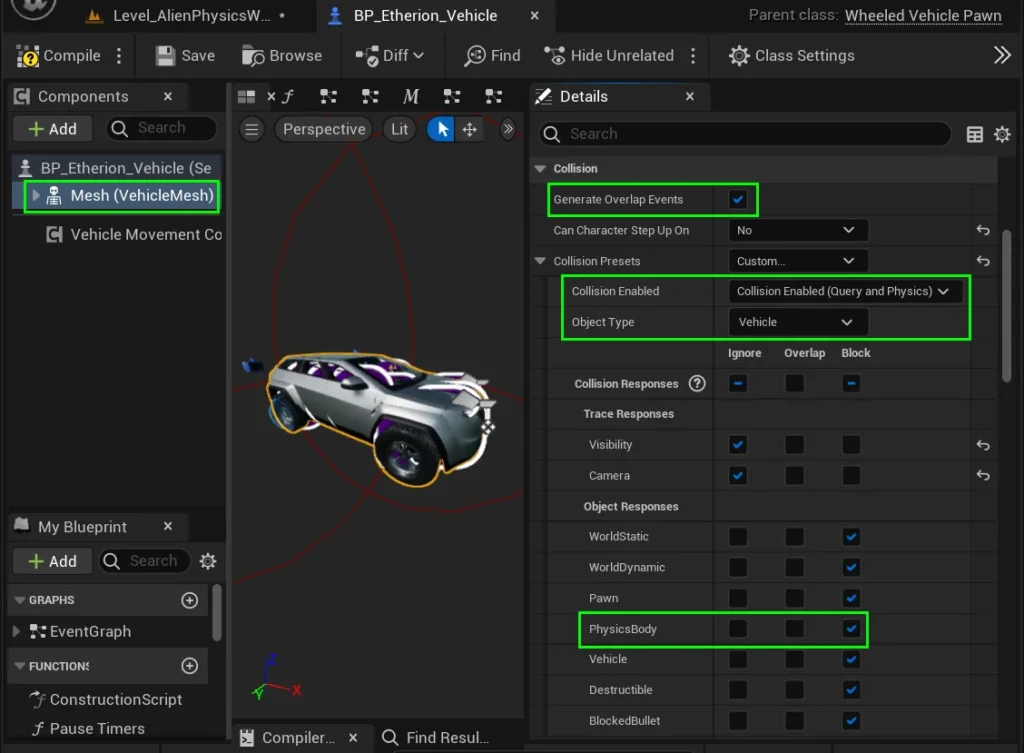Screen dimensions: 1024x753
Task: Click the translate move tool in viewport
Action: [469, 129]
